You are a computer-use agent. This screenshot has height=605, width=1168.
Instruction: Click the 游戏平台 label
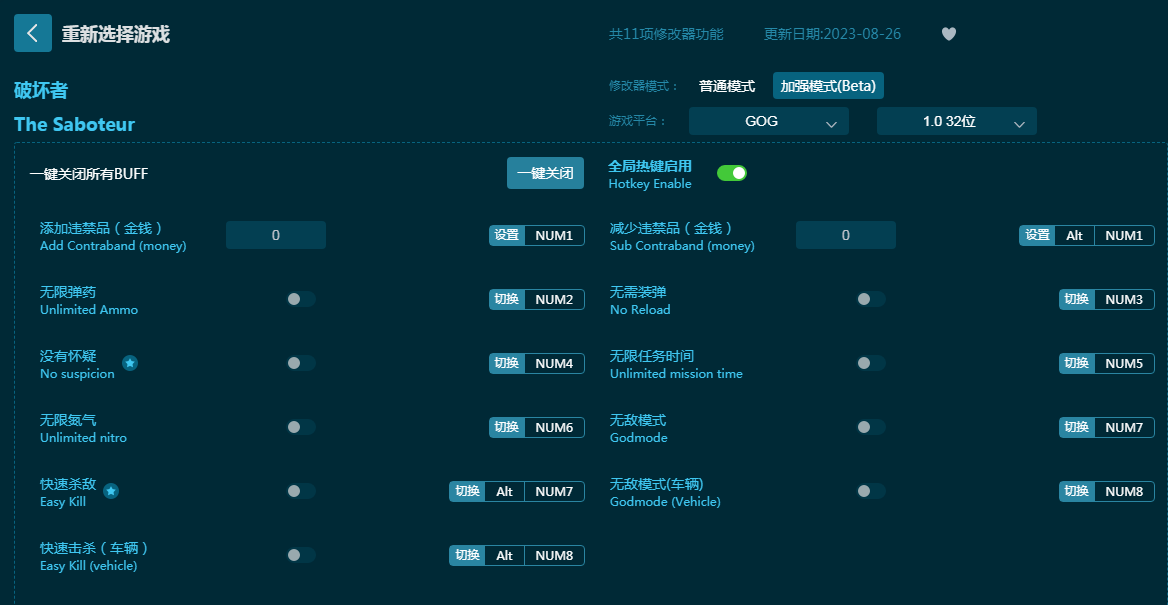point(638,121)
